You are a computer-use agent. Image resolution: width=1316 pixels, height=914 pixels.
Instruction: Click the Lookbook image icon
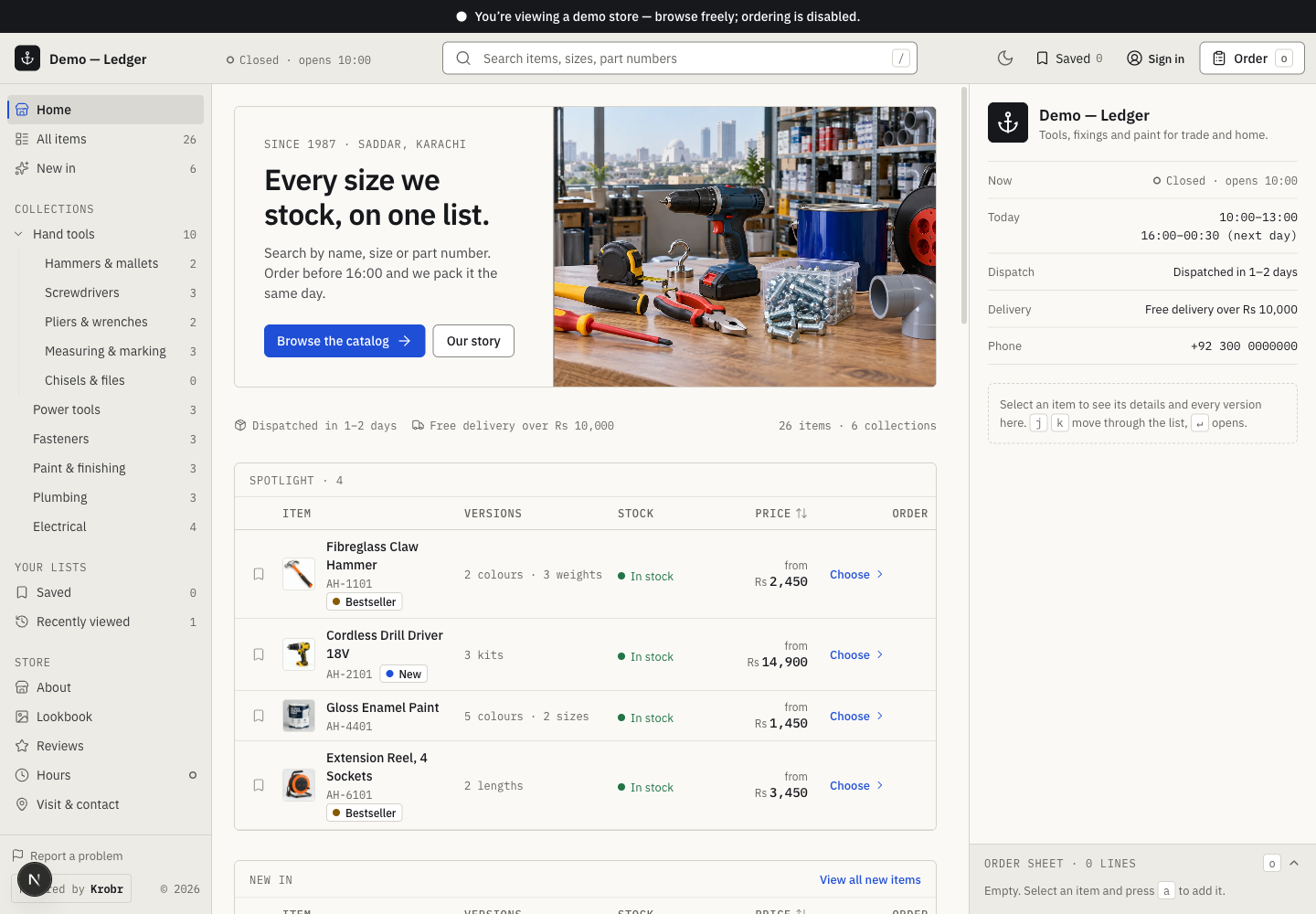22,717
